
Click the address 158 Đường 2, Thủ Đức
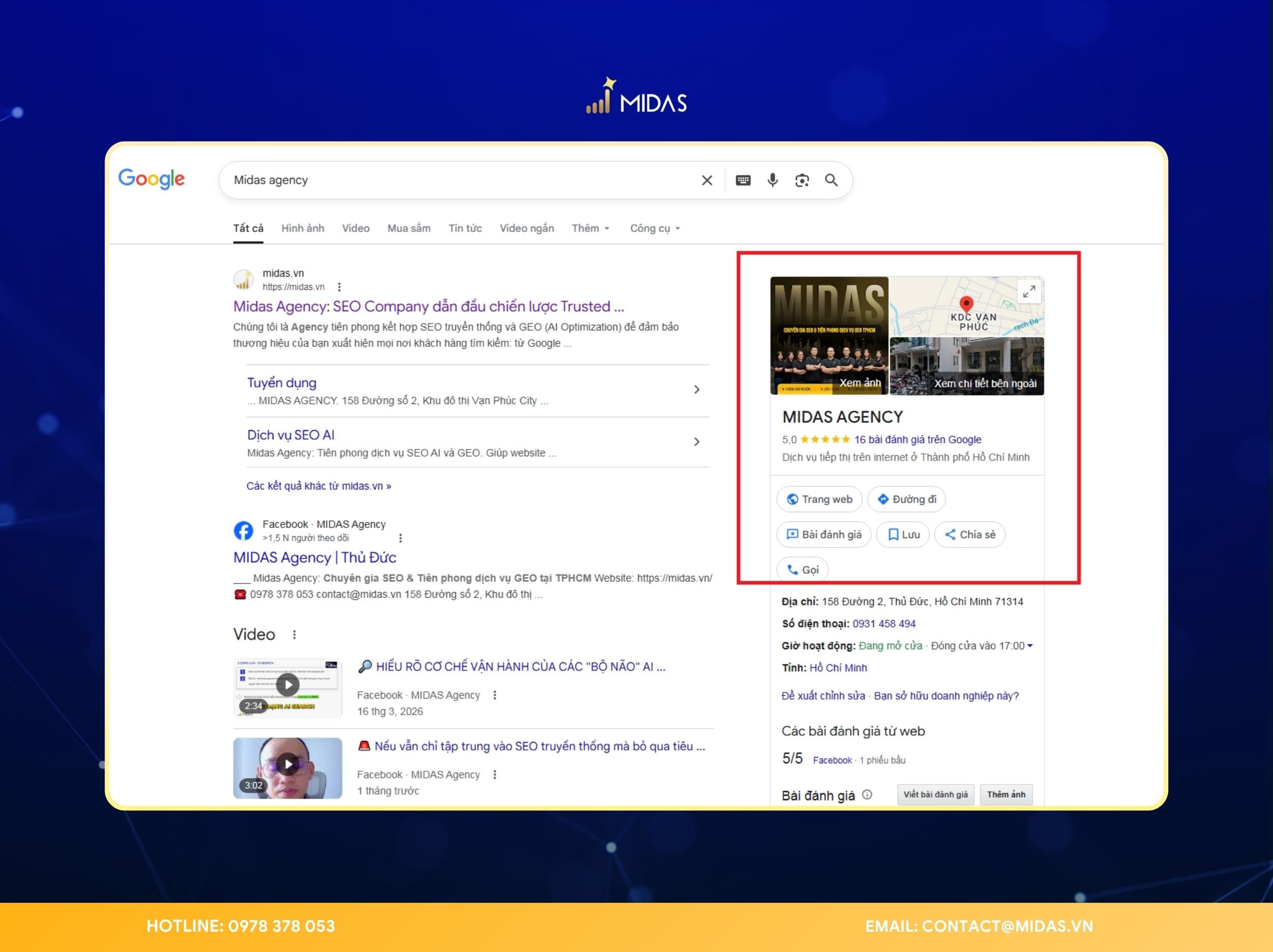(922, 602)
